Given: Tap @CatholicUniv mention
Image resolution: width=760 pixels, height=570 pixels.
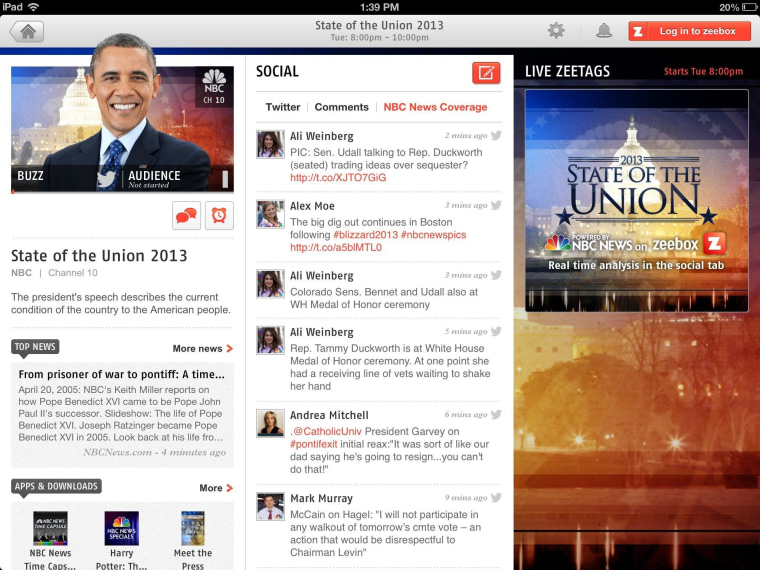Looking at the screenshot, I should 327,431.
